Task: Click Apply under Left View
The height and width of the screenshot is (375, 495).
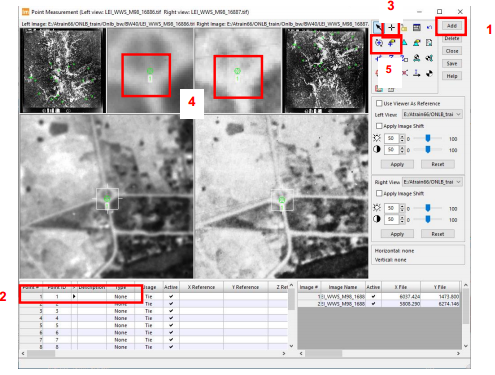Action: coord(397,164)
